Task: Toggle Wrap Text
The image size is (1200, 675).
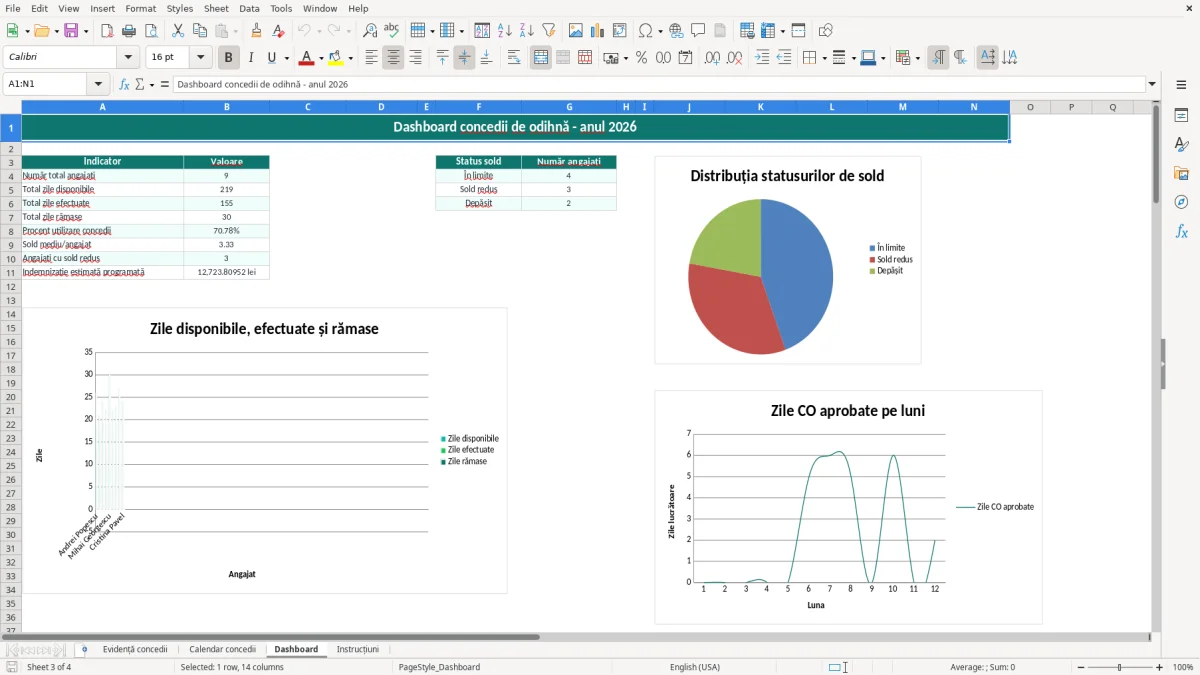Action: coord(514,58)
